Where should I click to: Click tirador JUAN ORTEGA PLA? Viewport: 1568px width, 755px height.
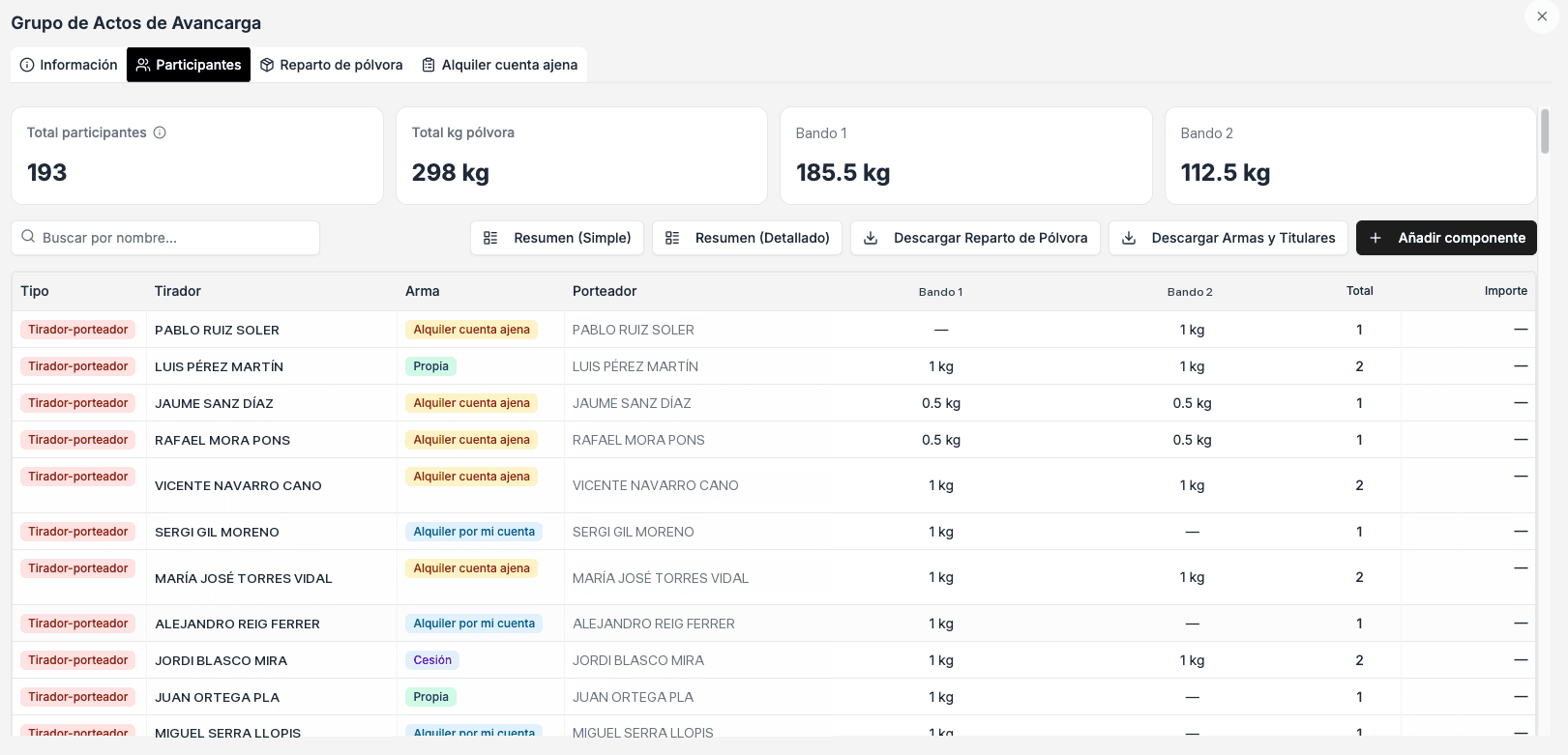[217, 697]
